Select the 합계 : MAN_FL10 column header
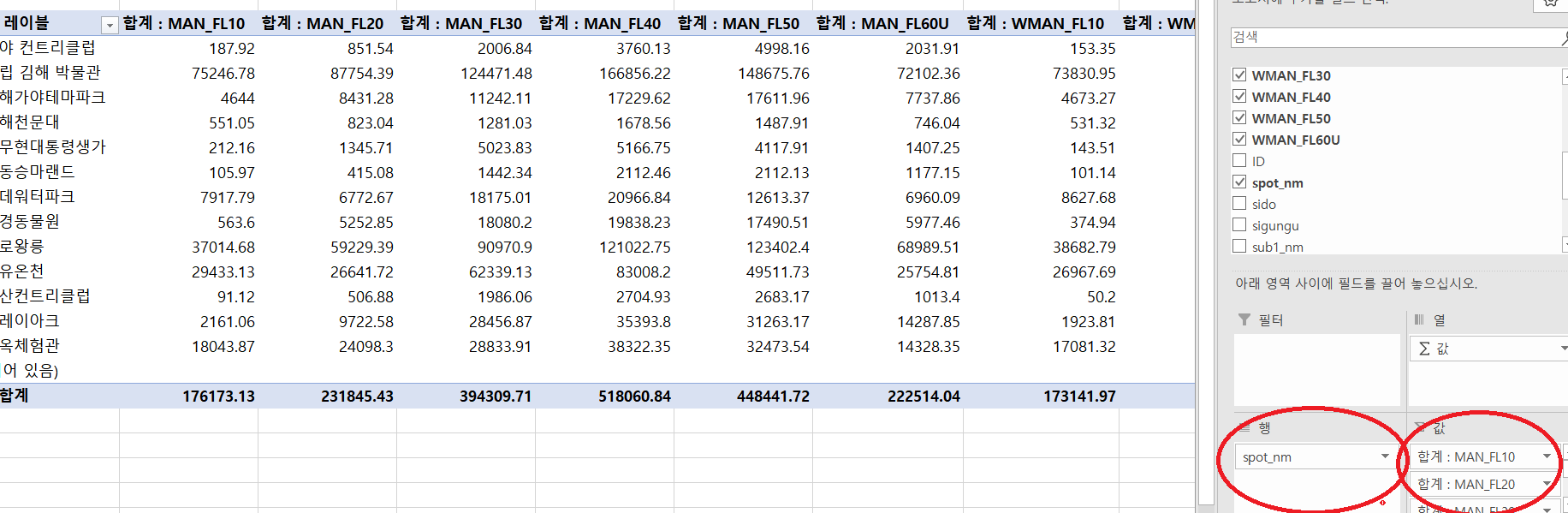The height and width of the screenshot is (513, 1568). 184,24
